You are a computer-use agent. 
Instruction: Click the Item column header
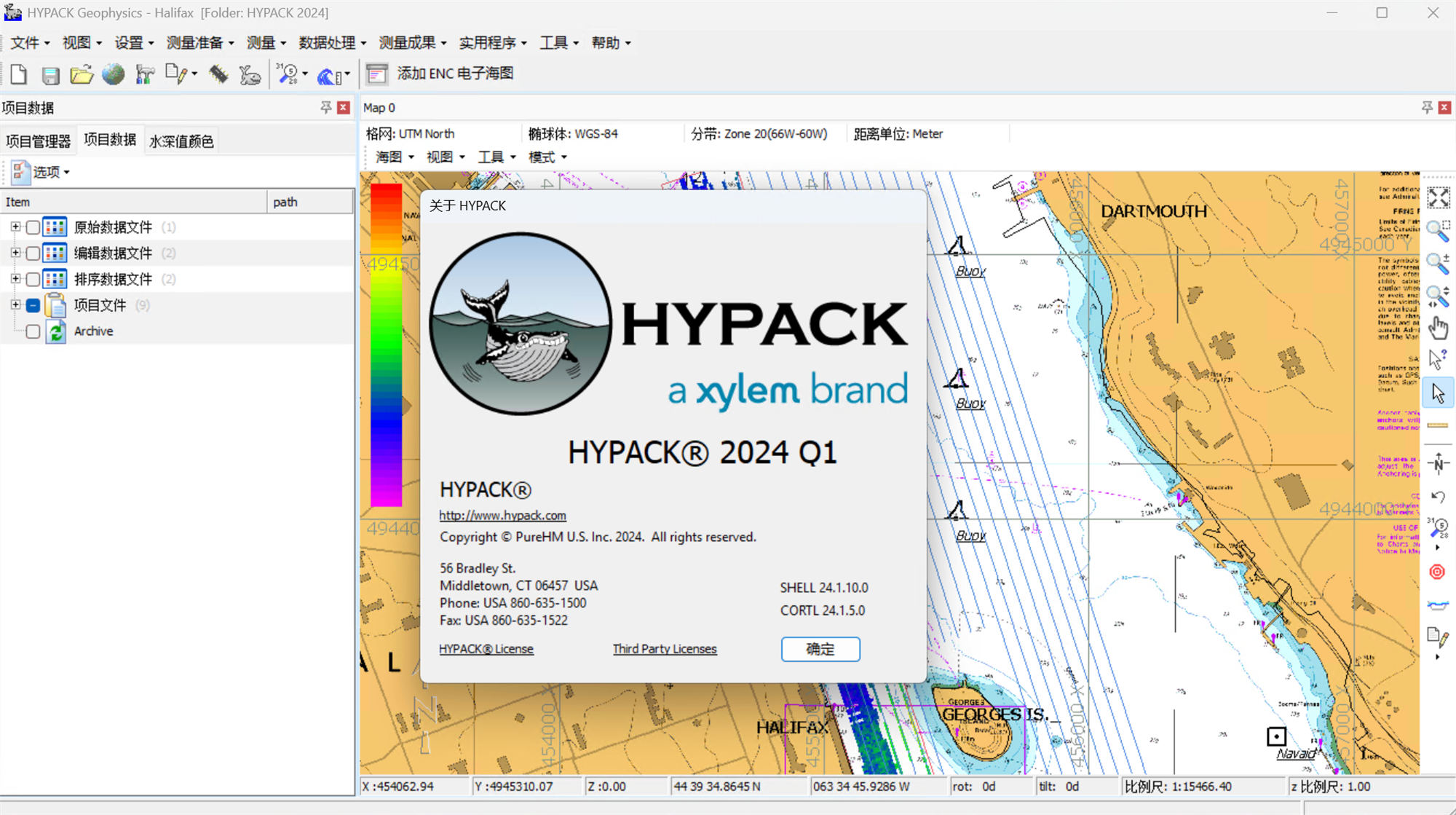(x=134, y=202)
